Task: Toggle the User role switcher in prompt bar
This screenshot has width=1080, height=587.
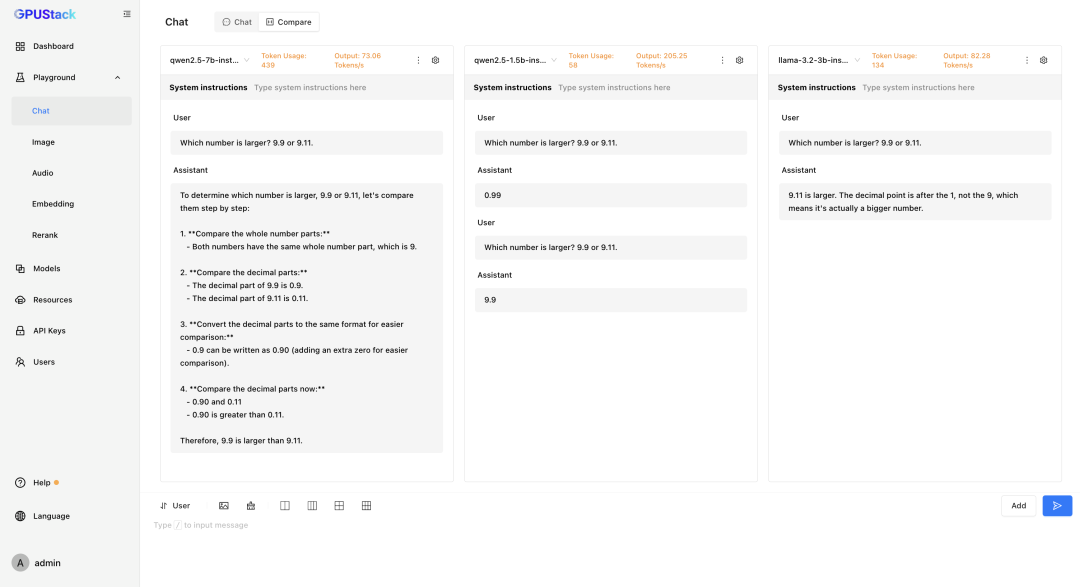Action: point(176,505)
